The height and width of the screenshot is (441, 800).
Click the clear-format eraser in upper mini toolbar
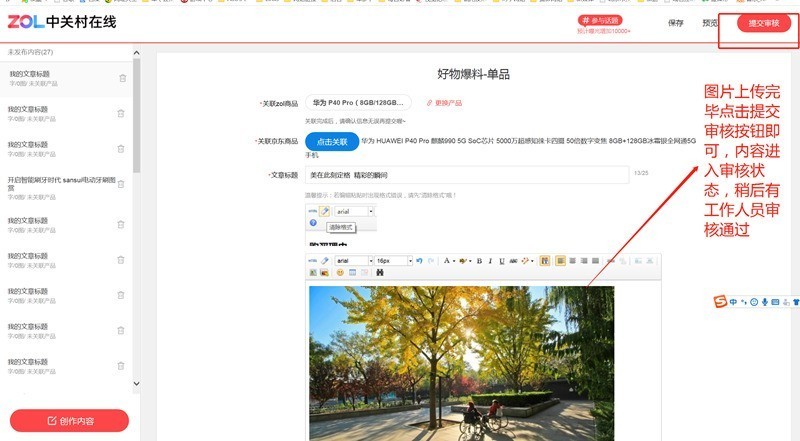[324, 211]
